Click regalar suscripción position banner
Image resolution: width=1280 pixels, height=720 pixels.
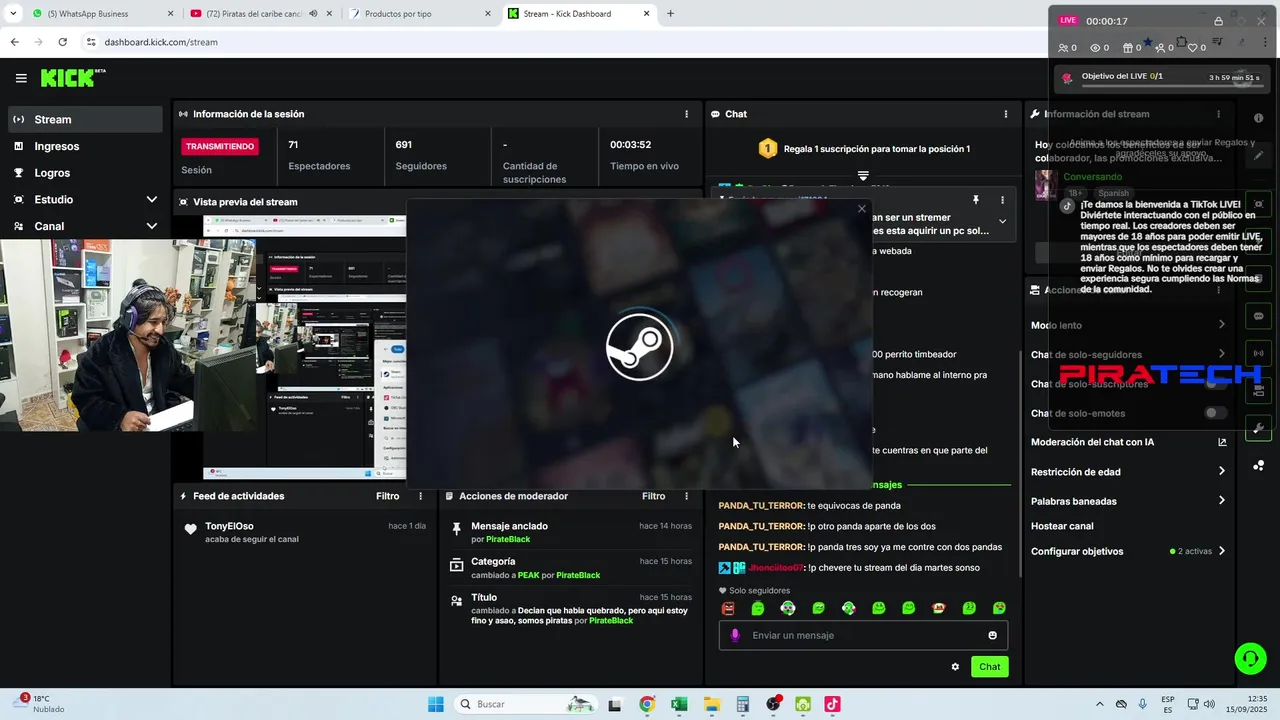863,149
